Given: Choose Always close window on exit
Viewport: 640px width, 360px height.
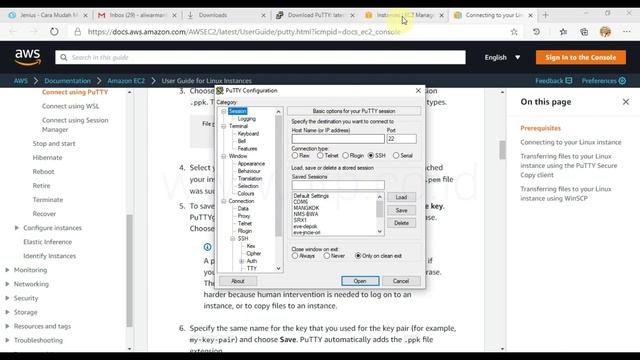Looking at the screenshot, I should 295,256.
